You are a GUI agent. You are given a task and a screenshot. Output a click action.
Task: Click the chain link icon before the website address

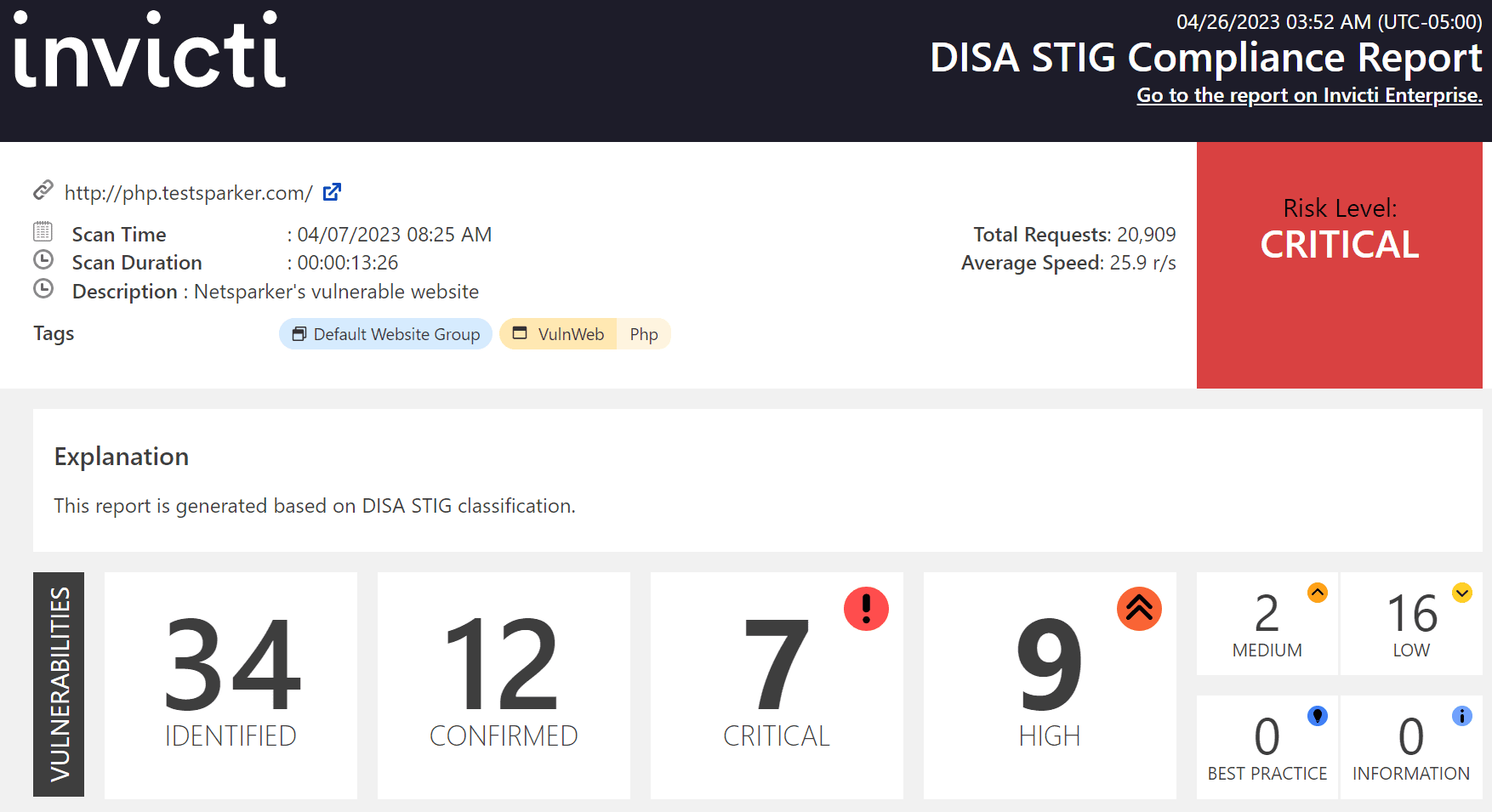point(43,190)
